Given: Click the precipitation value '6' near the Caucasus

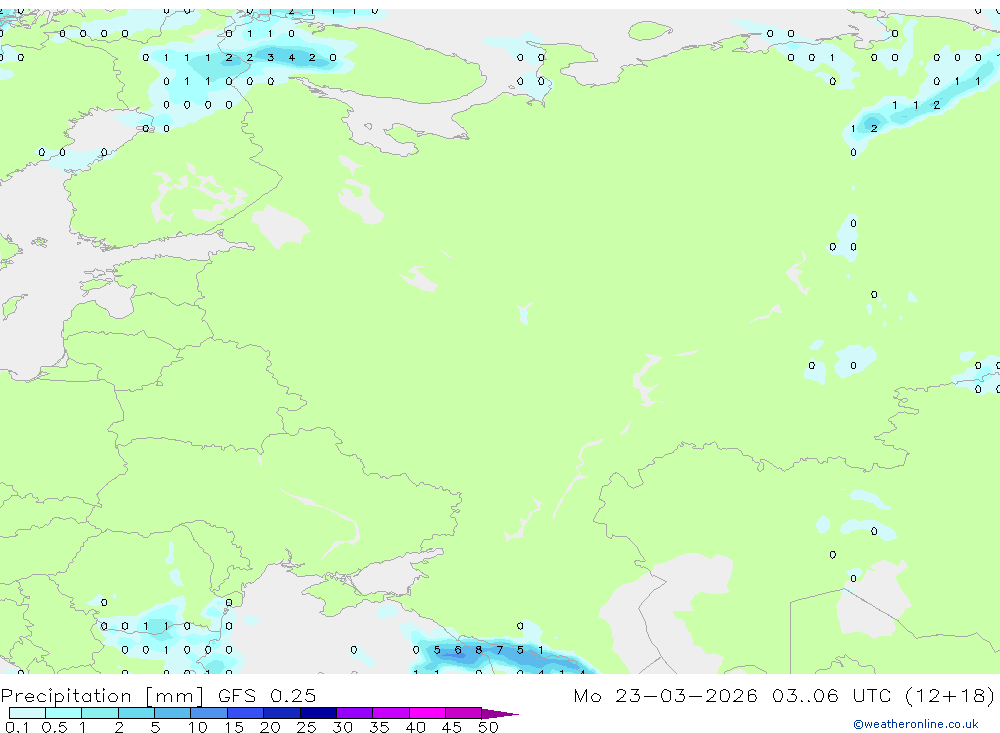Looking at the screenshot, I should coord(457,650).
